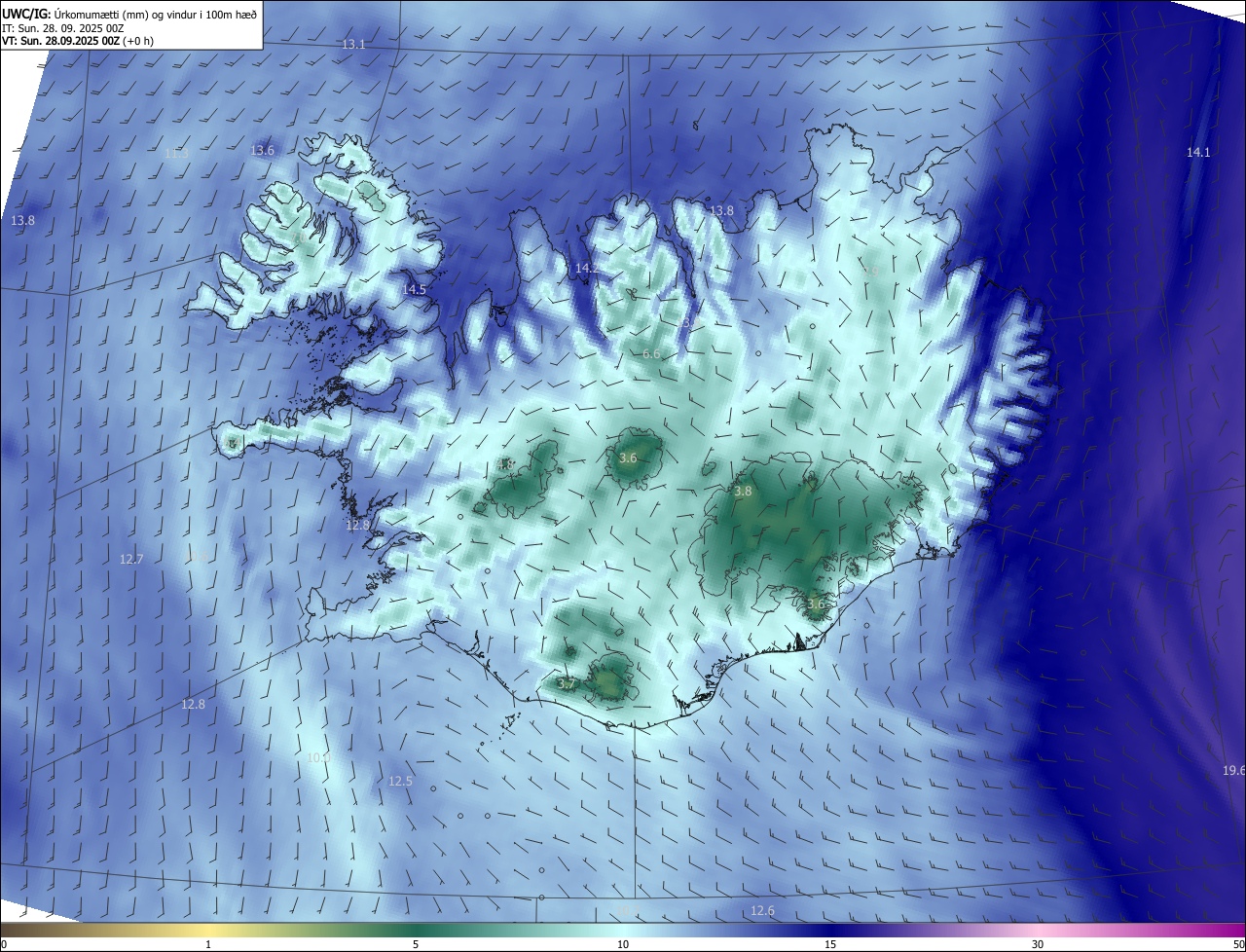Screen dimensions: 1246x952
Task: Click the 3.7 value on the southern glacier
Action: click(567, 685)
